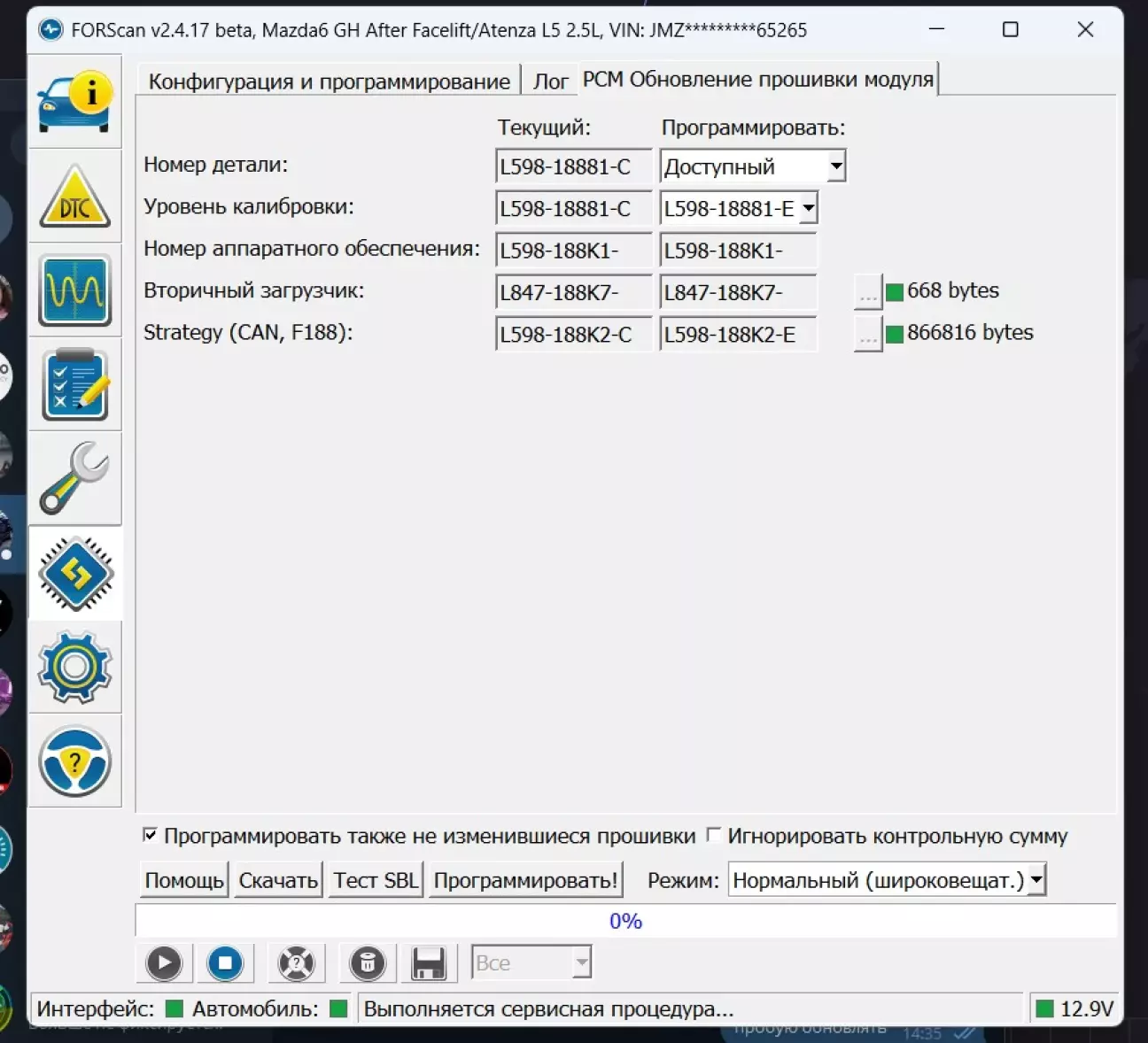The image size is (1148, 1043).
Task: Maximize the FORScan window
Action: [x=1010, y=29]
